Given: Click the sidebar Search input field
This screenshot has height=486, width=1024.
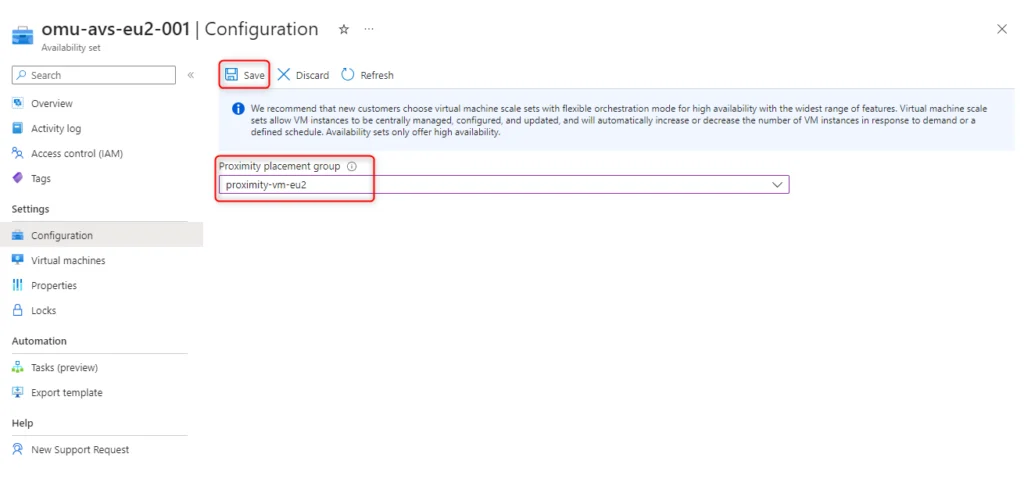Looking at the screenshot, I should [x=93, y=75].
